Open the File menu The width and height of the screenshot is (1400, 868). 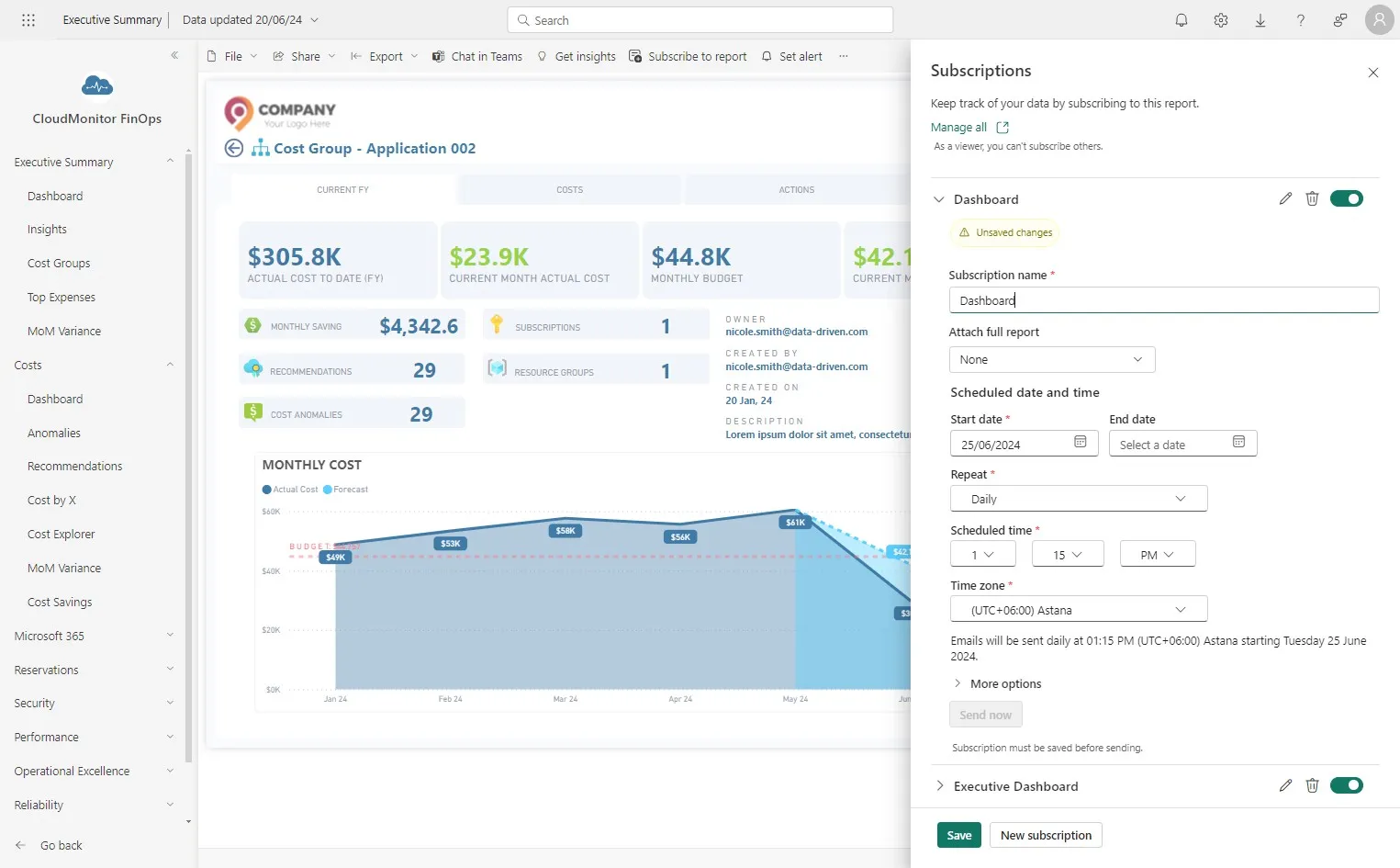(x=232, y=56)
